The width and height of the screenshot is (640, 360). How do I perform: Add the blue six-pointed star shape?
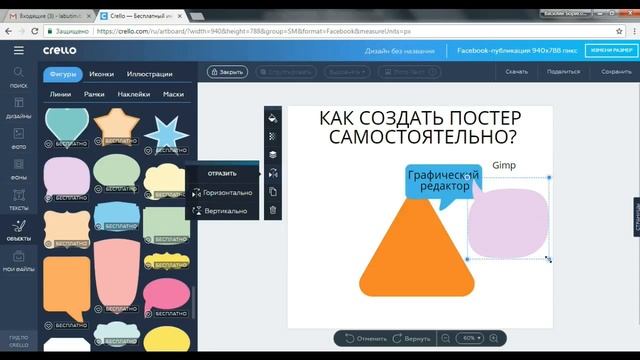(167, 134)
